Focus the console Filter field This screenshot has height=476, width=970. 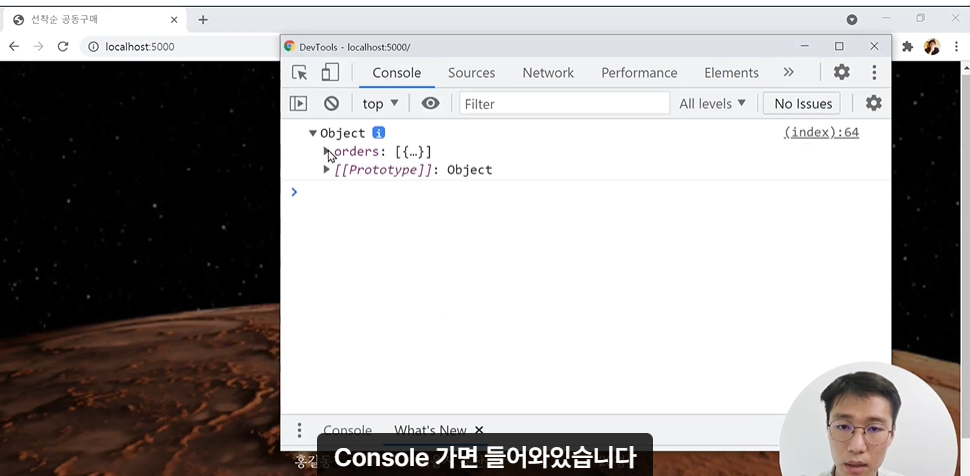(564, 103)
